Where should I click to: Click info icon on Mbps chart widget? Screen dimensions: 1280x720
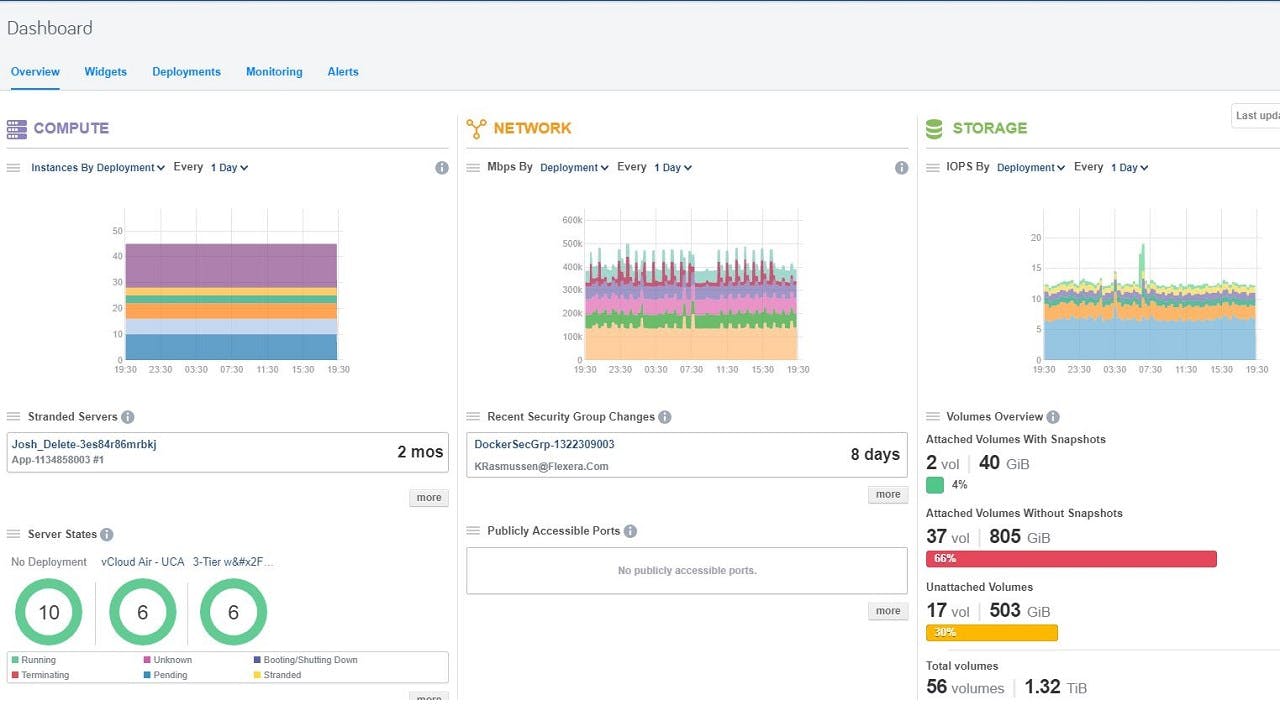pyautogui.click(x=901, y=168)
